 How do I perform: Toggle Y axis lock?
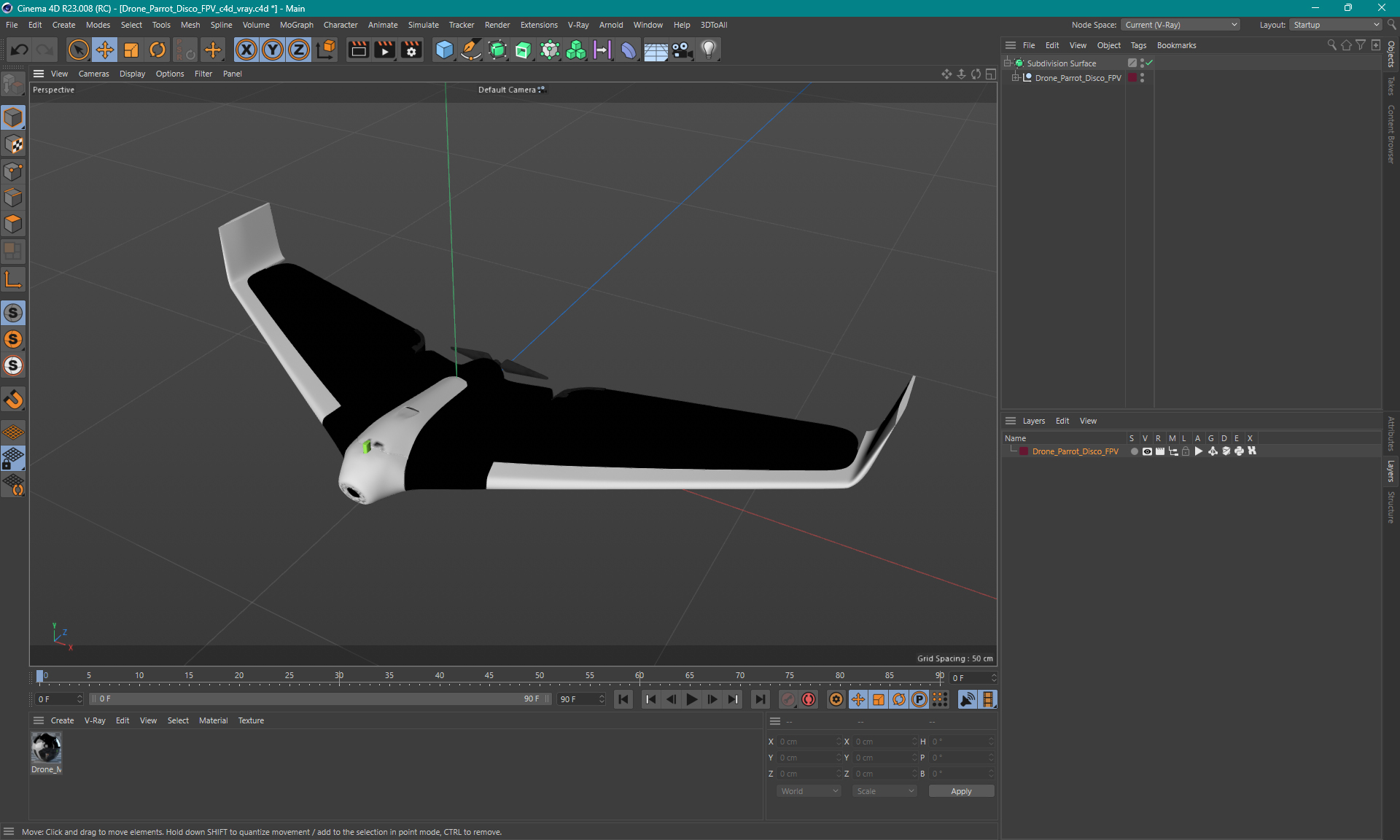(x=273, y=50)
